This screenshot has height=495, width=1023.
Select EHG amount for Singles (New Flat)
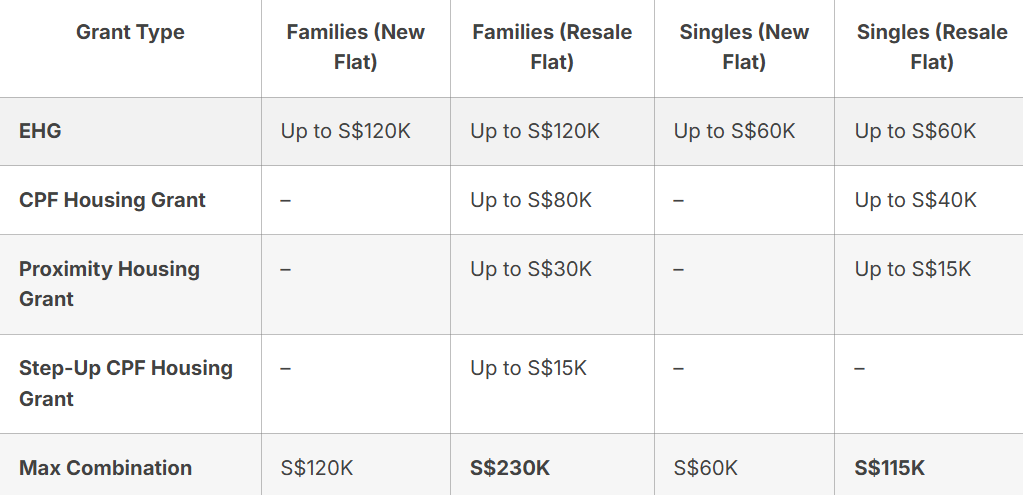[734, 131]
